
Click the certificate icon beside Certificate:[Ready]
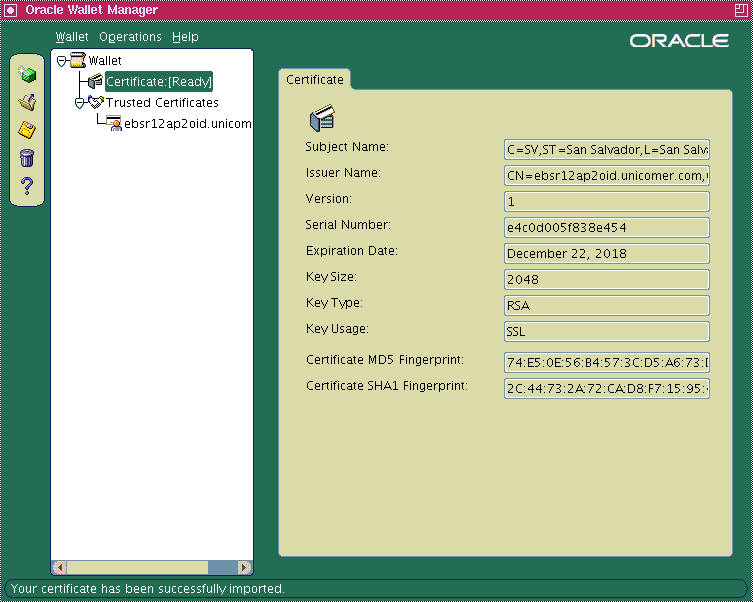click(x=95, y=81)
